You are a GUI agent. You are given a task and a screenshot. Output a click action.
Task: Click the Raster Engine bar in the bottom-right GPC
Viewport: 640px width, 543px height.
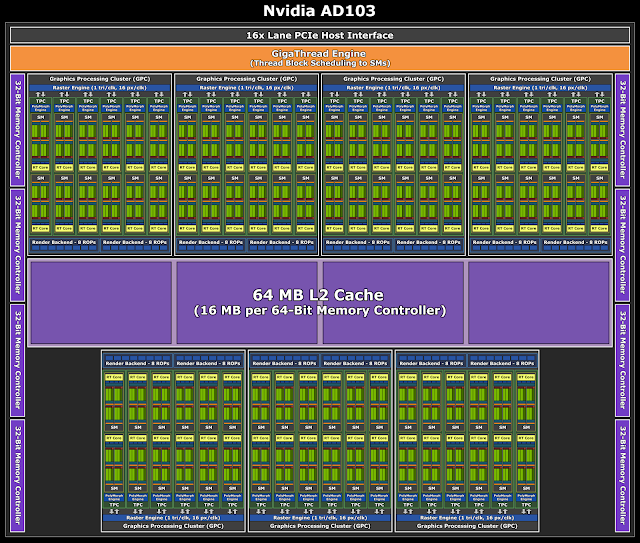click(467, 518)
